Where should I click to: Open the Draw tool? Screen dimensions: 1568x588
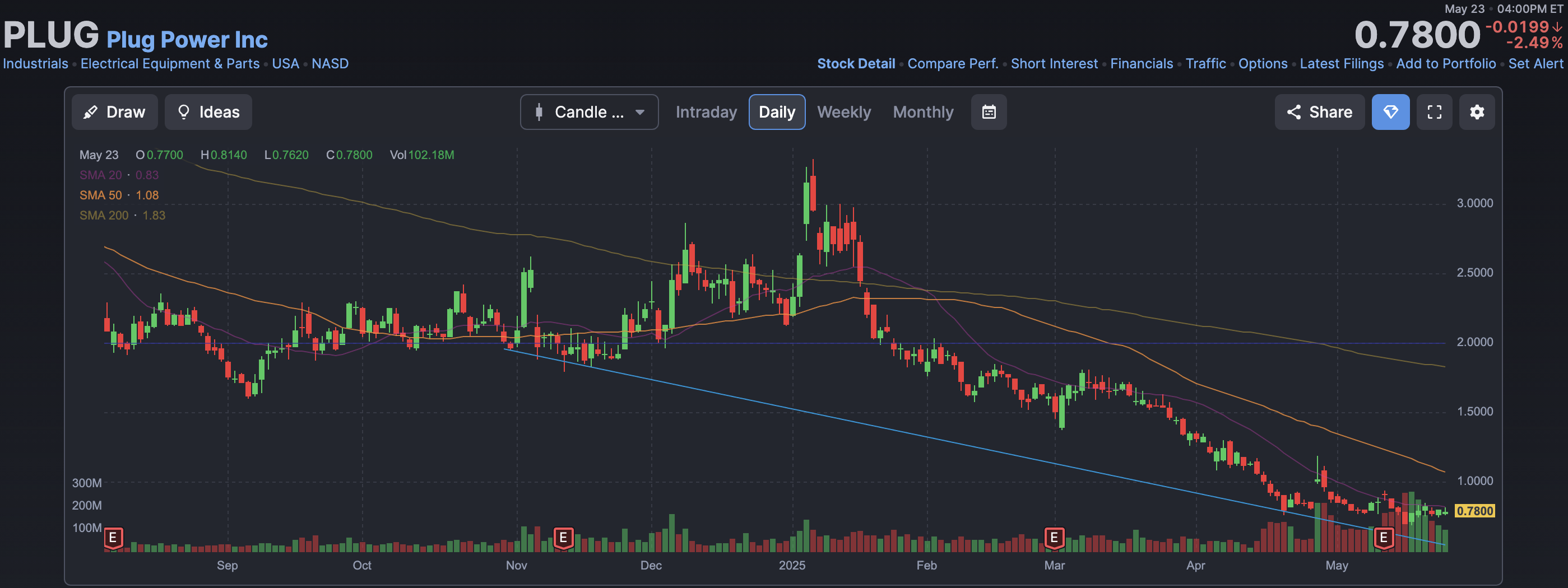click(114, 112)
